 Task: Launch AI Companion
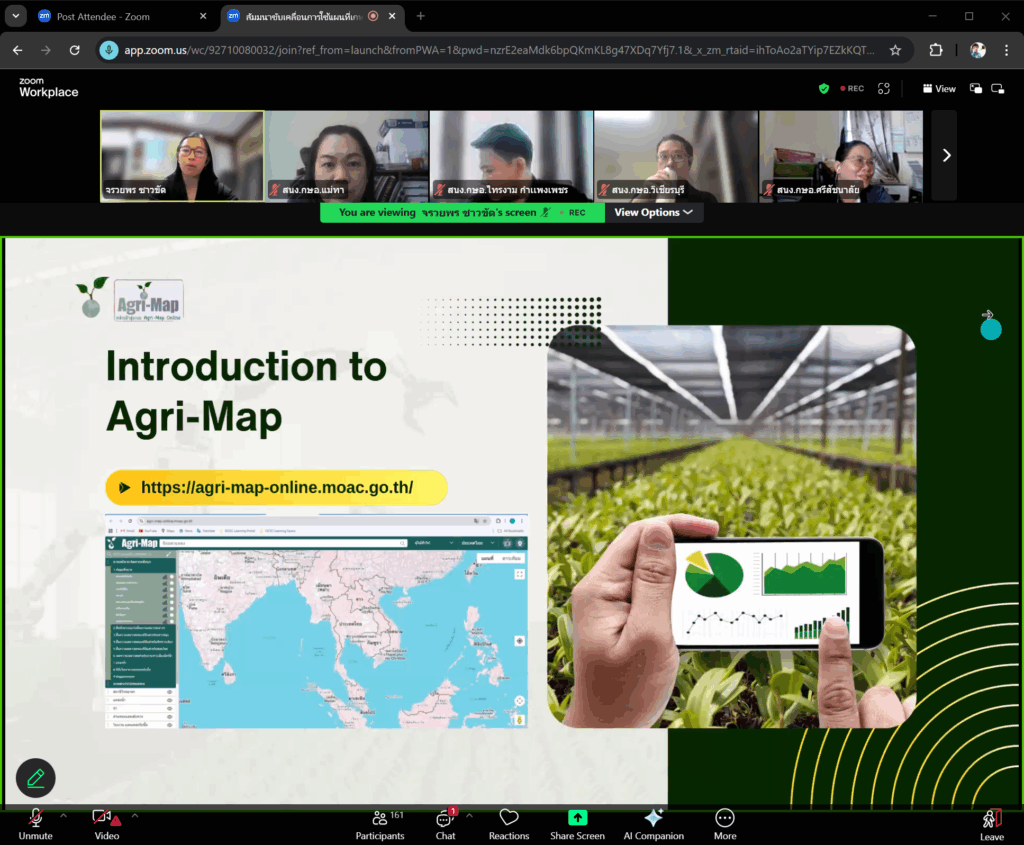pyautogui.click(x=653, y=824)
